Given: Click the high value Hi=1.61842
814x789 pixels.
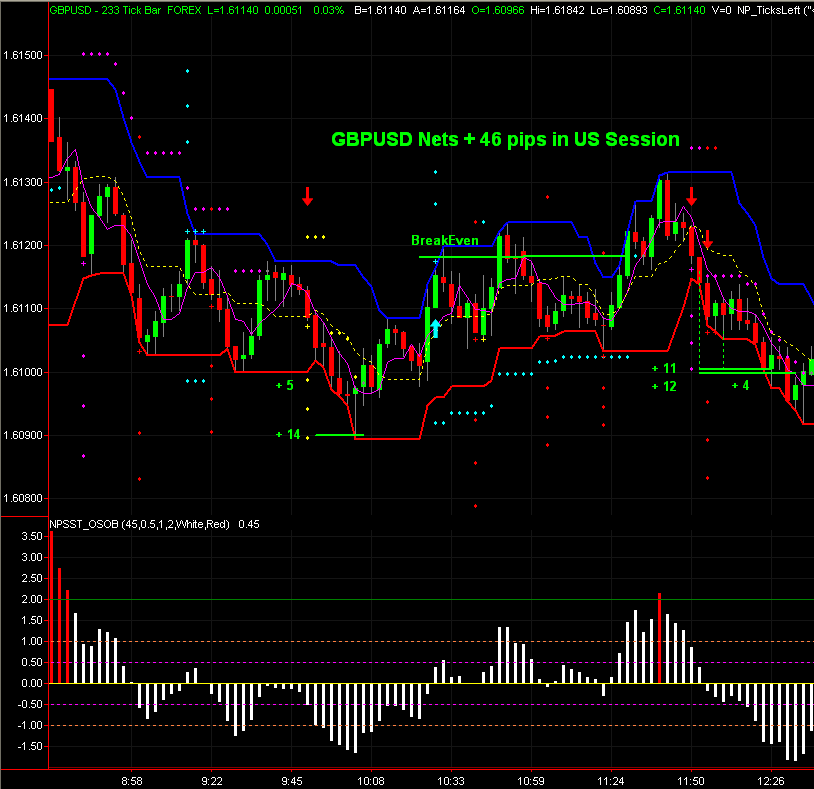Looking at the screenshot, I should point(558,10).
